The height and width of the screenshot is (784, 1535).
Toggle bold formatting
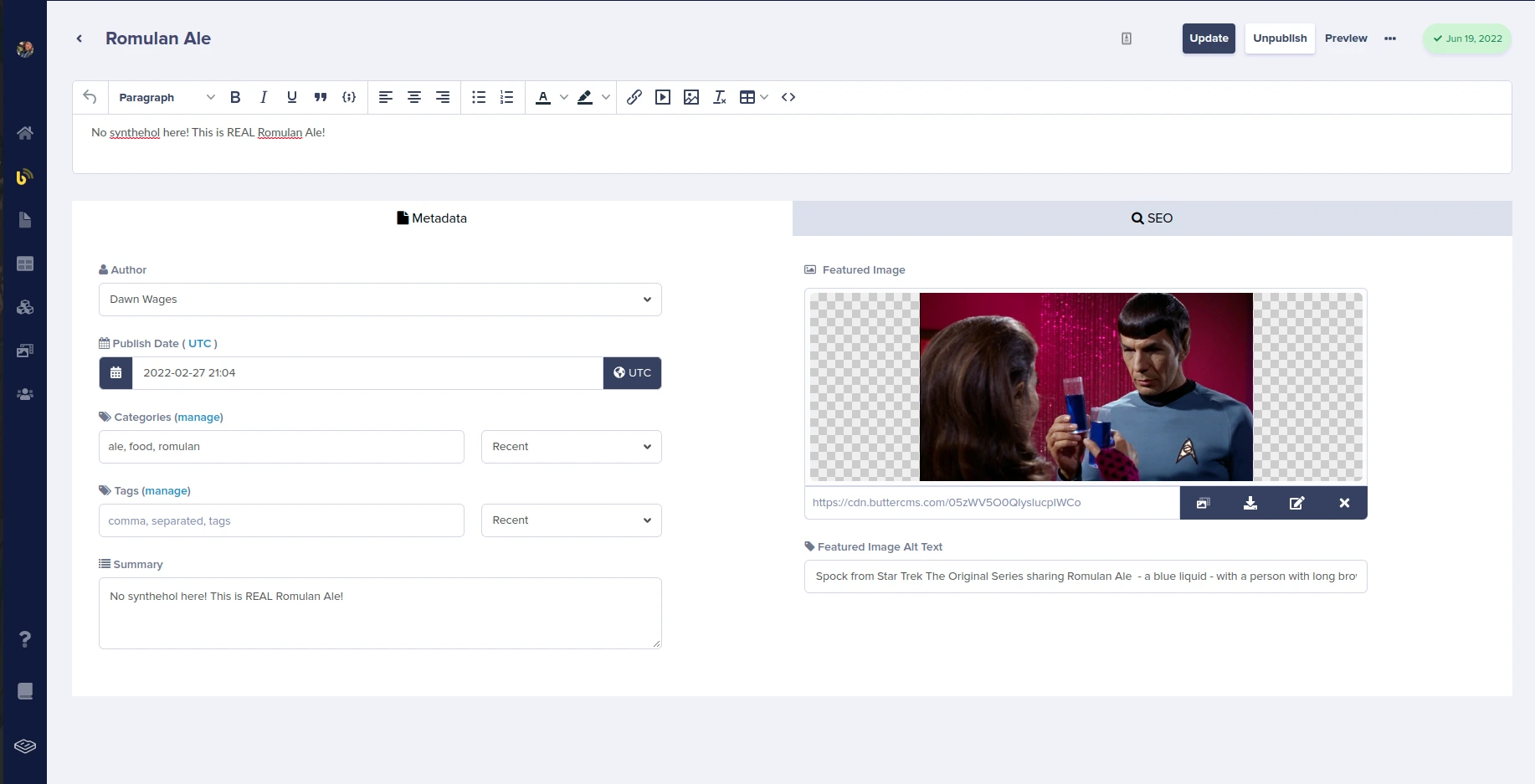coord(235,97)
